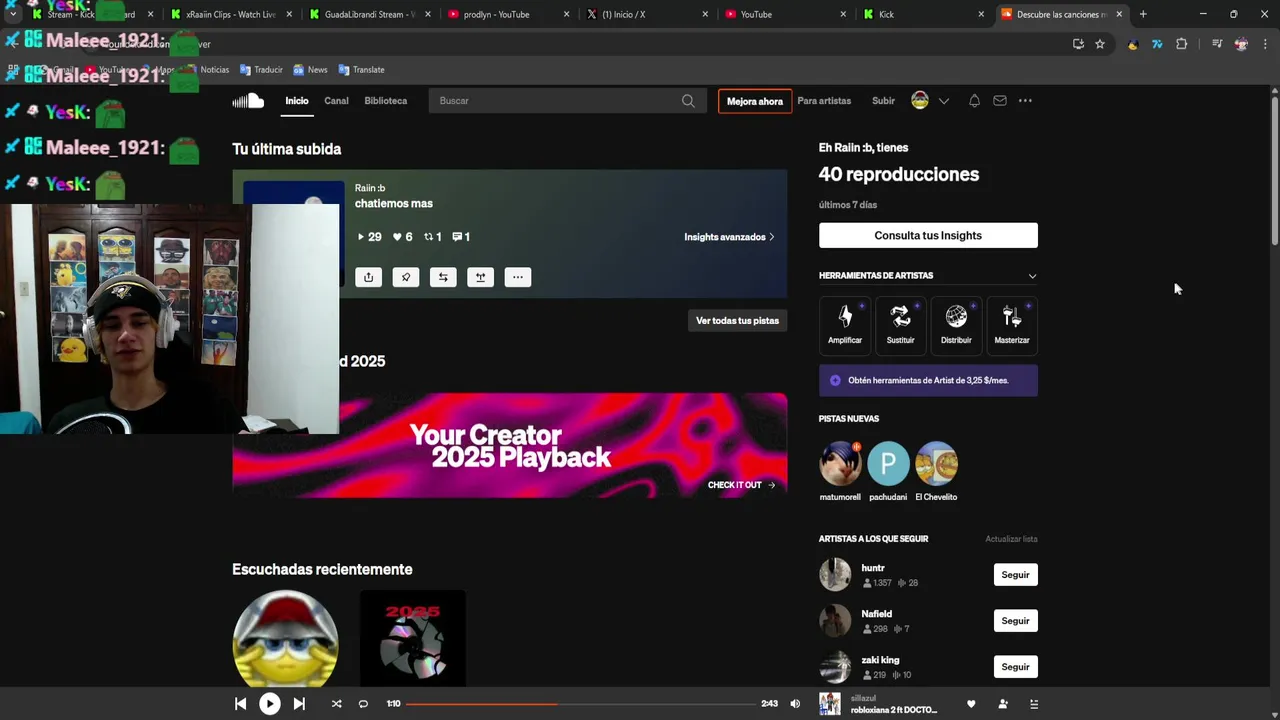The height and width of the screenshot is (720, 1280).
Task: Open the header more-options ellipsis
Action: pos(1025,101)
